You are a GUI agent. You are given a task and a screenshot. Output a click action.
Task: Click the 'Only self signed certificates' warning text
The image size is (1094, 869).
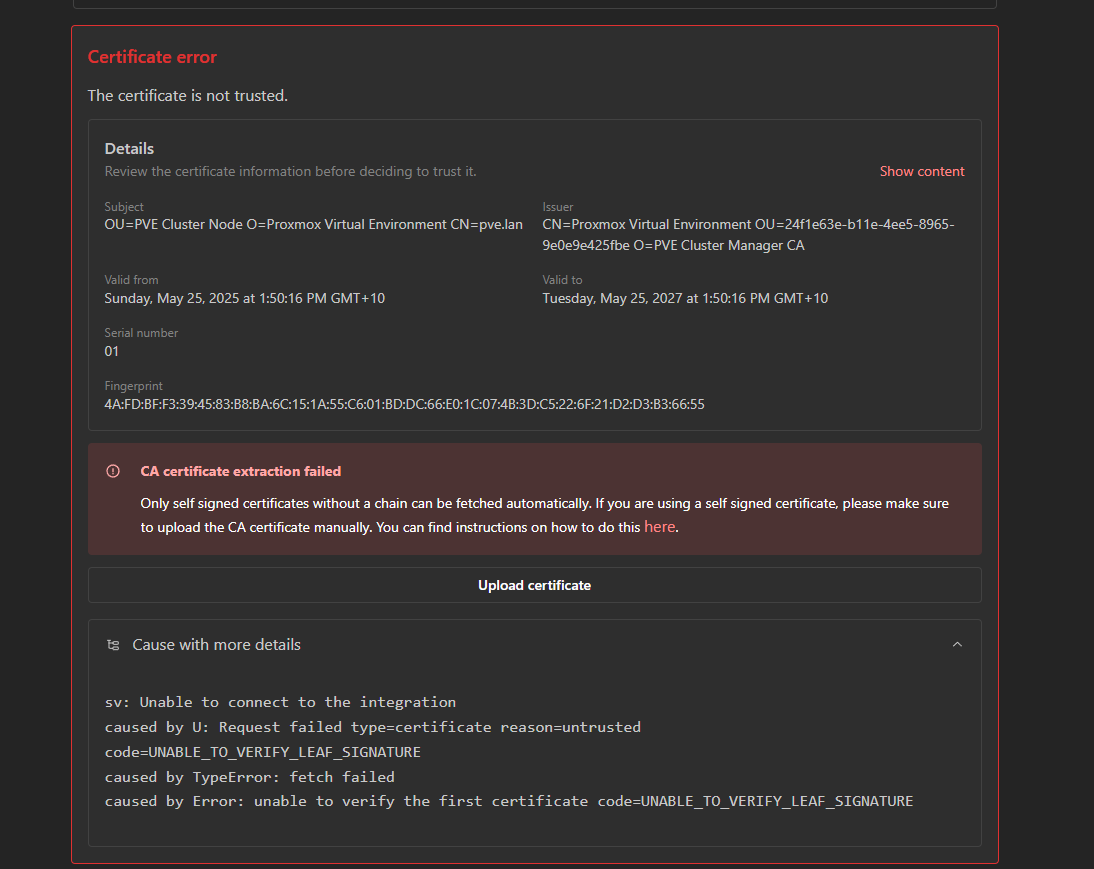[x=544, y=515]
